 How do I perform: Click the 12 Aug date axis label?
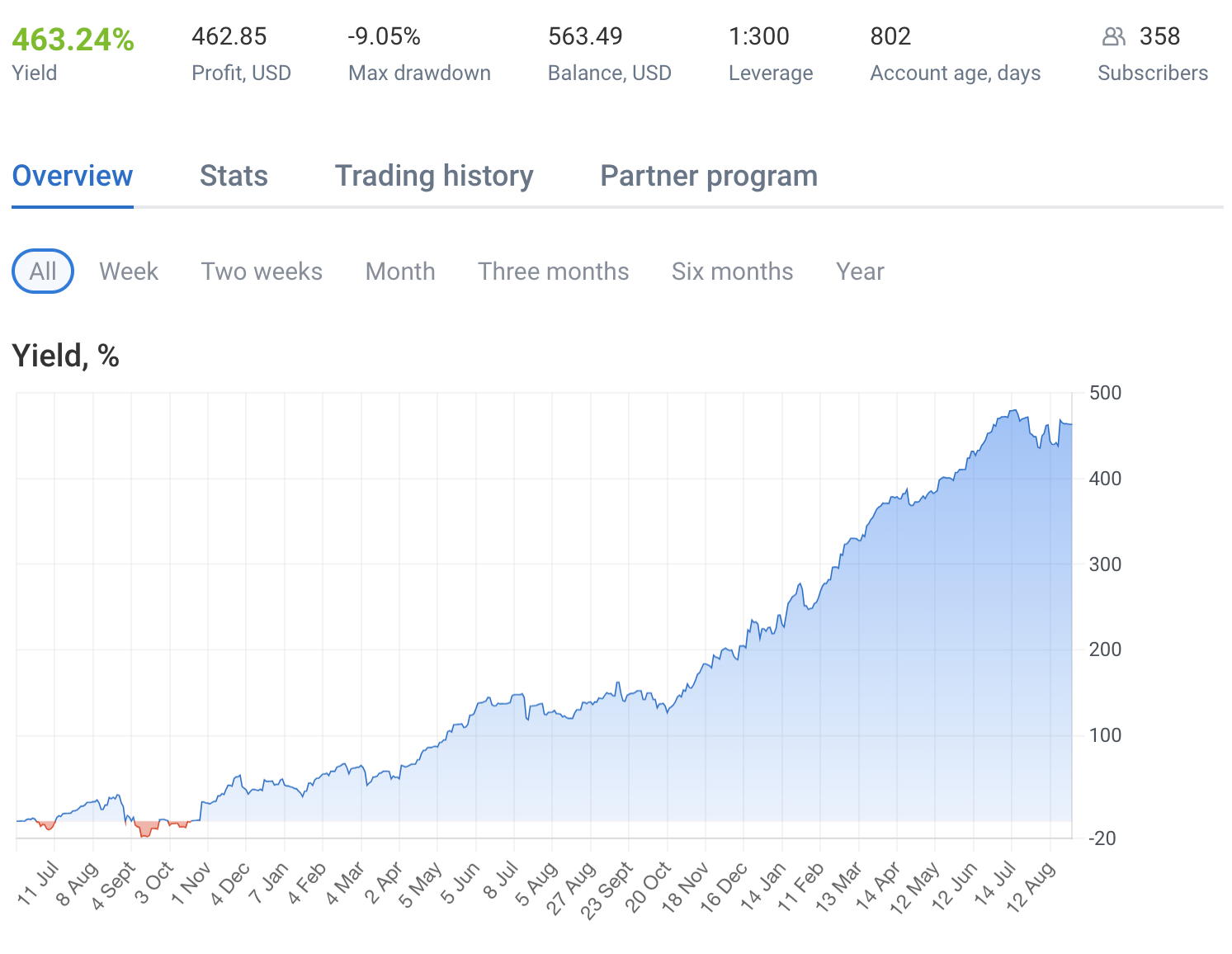pos(1031,885)
